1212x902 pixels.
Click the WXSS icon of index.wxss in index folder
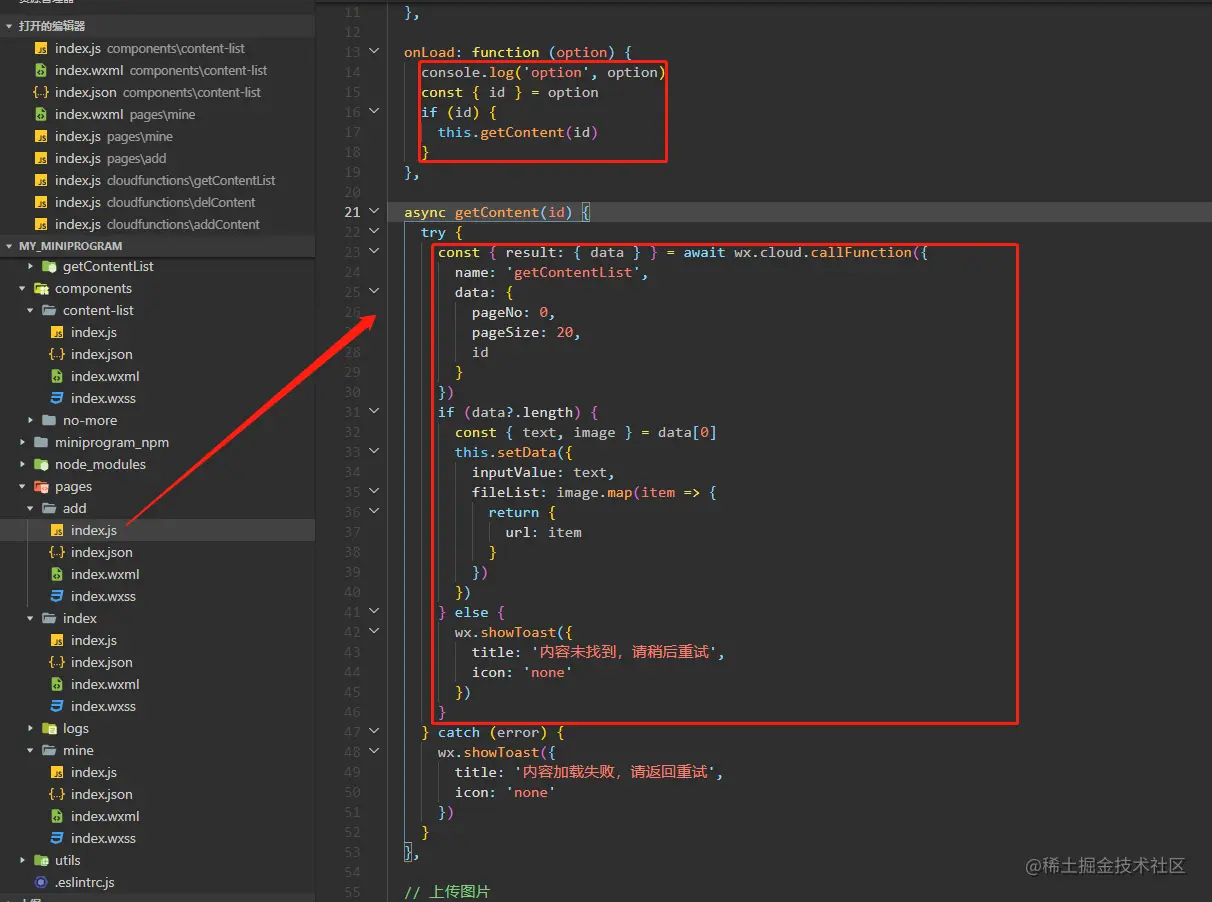click(57, 706)
